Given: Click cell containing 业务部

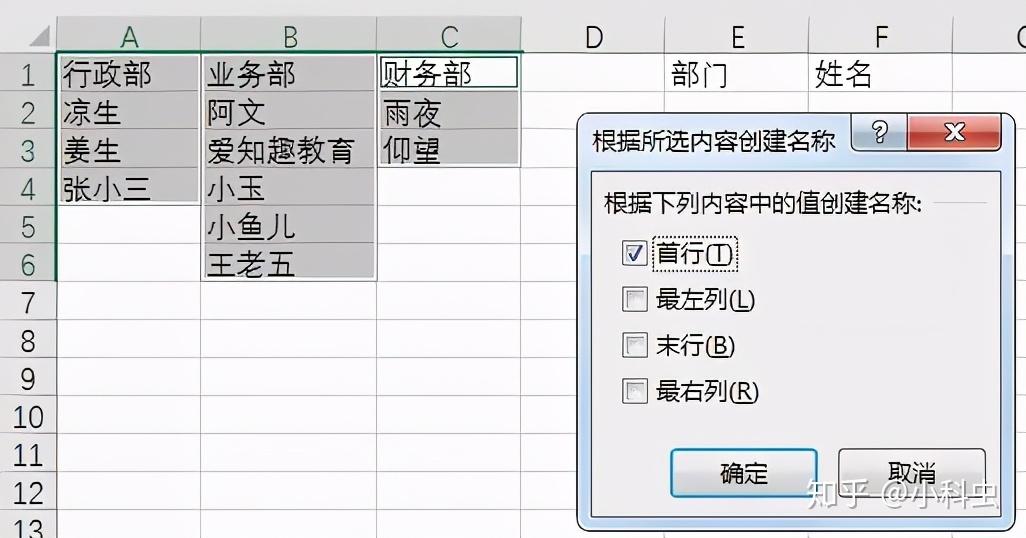Looking at the screenshot, I should [x=289, y=73].
